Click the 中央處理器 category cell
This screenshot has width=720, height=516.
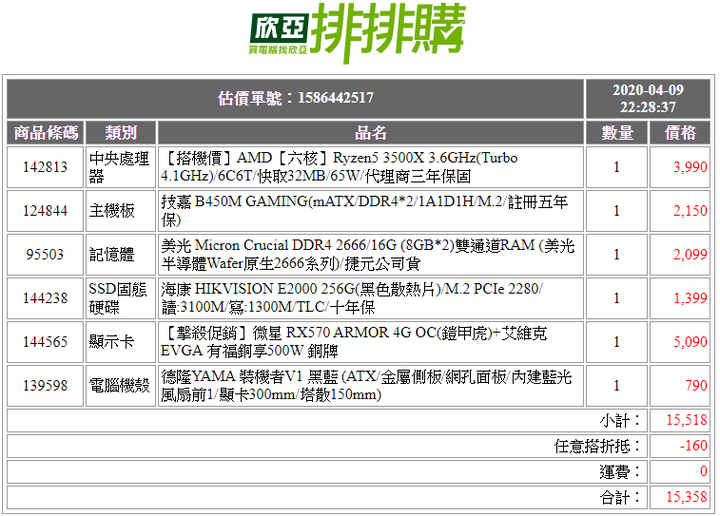[x=119, y=167]
